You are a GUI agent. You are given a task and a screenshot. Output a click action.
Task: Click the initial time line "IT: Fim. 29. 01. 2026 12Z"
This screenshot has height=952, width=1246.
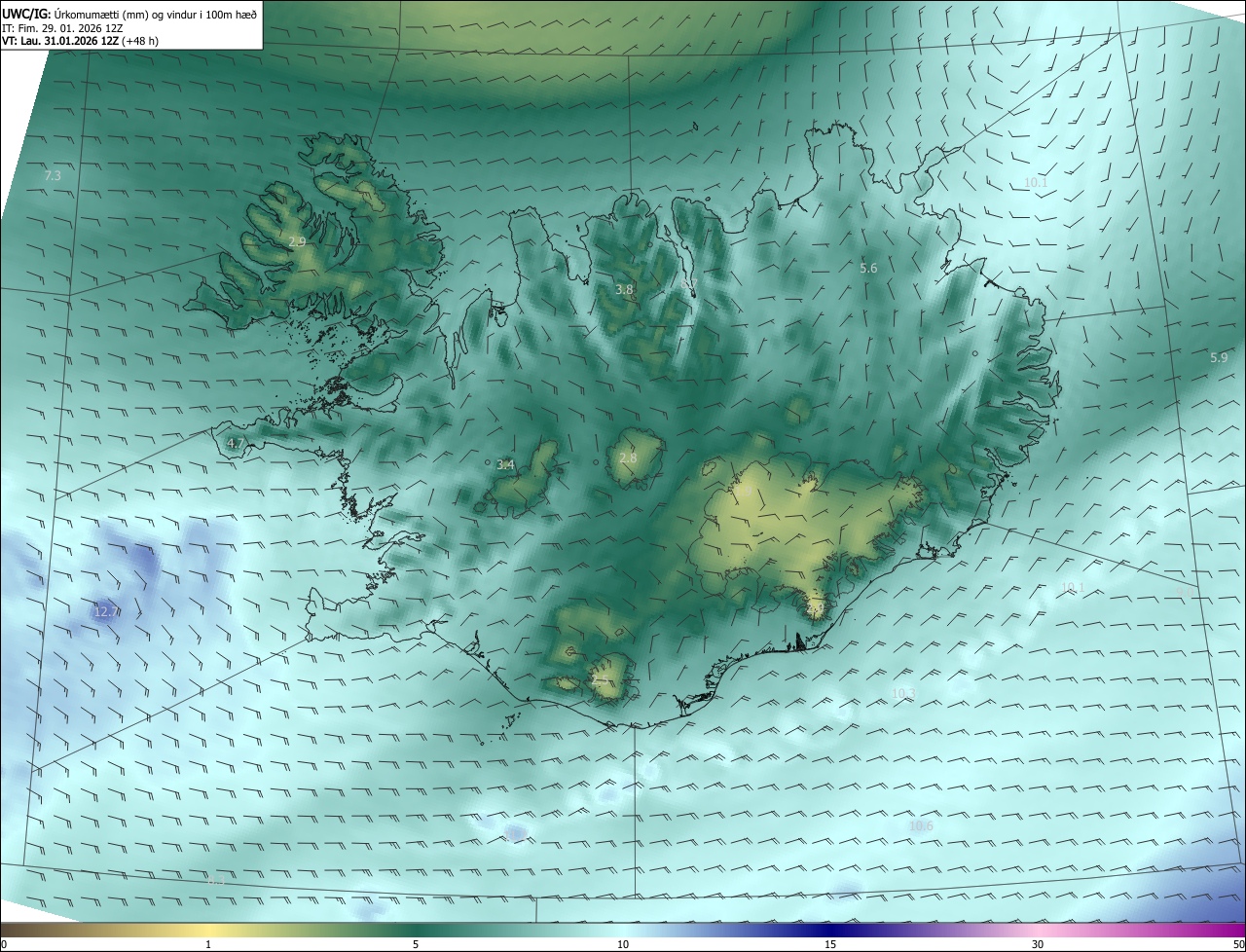62,28
